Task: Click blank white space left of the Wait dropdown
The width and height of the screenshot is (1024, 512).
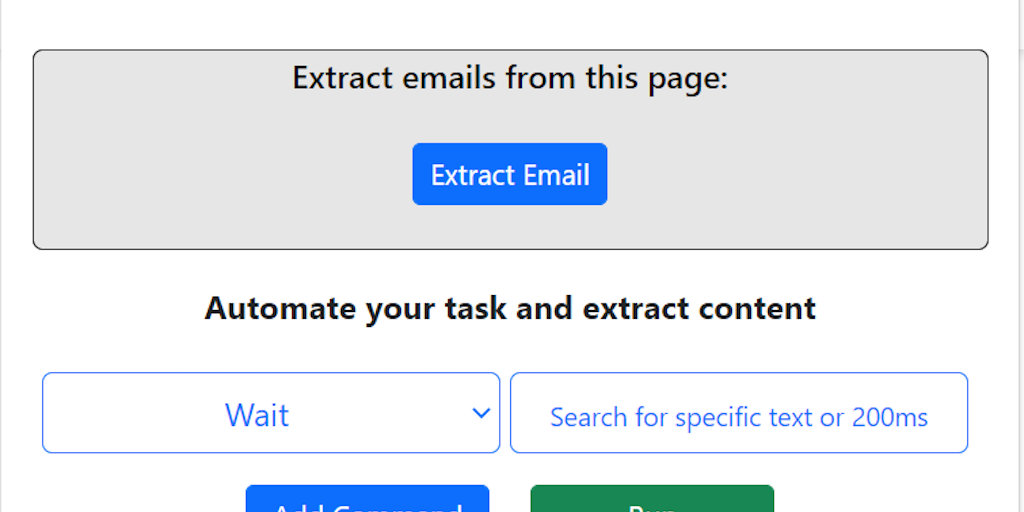Action: point(20,413)
